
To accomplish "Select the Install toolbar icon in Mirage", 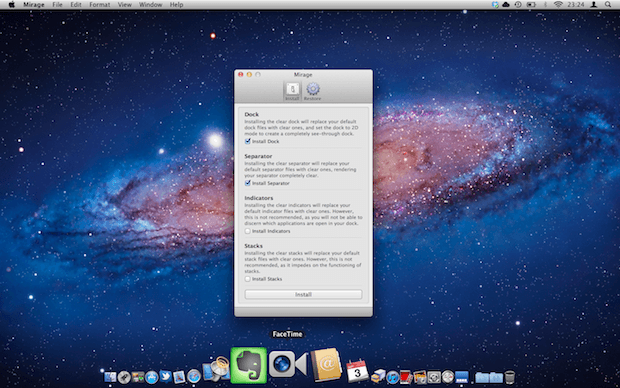I will click(x=292, y=91).
